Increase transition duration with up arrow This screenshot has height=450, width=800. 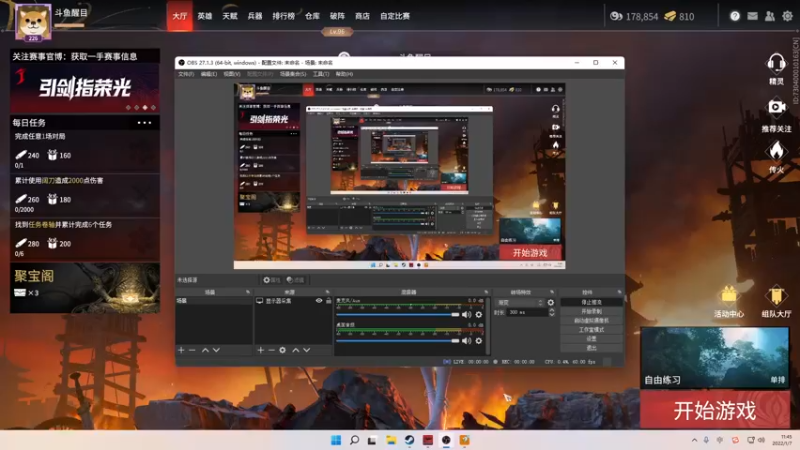pyautogui.click(x=552, y=310)
